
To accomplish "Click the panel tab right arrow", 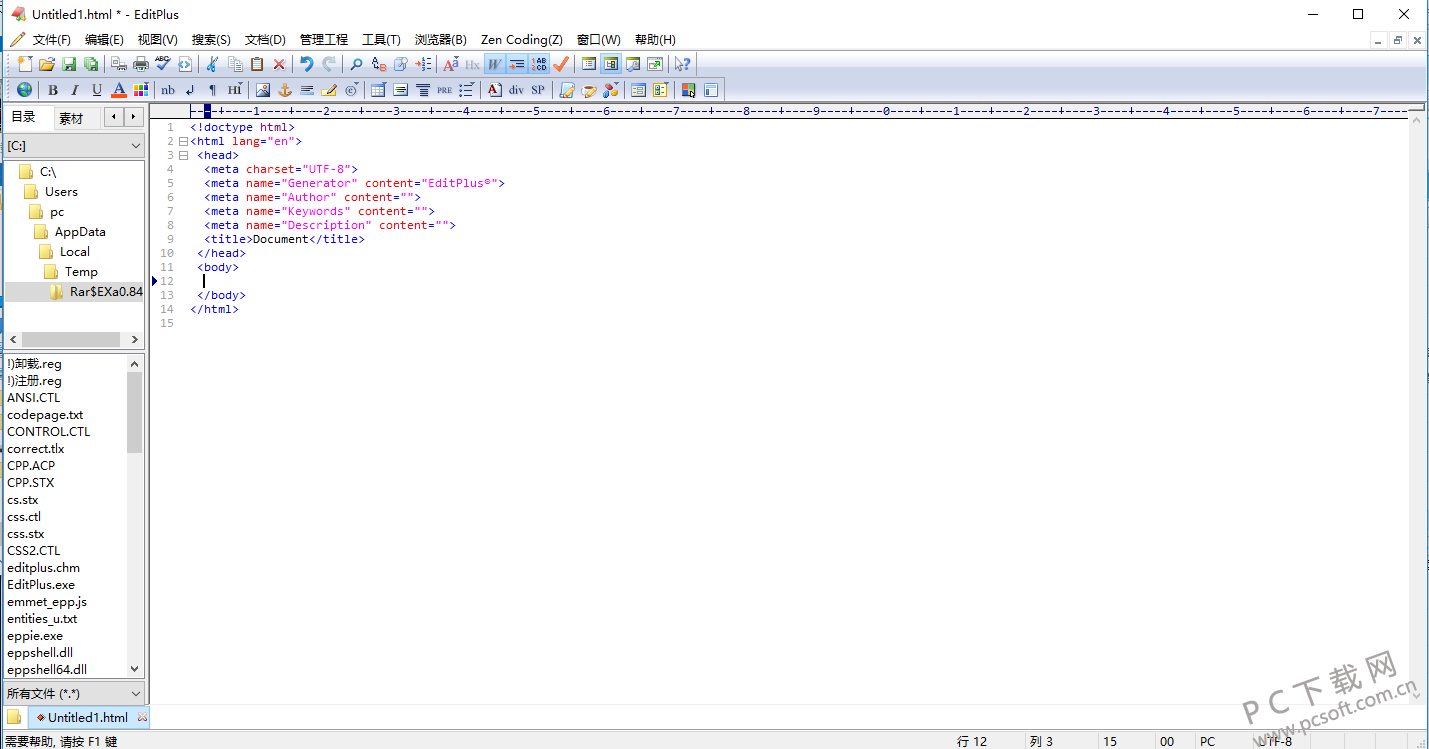I will pyautogui.click(x=134, y=117).
